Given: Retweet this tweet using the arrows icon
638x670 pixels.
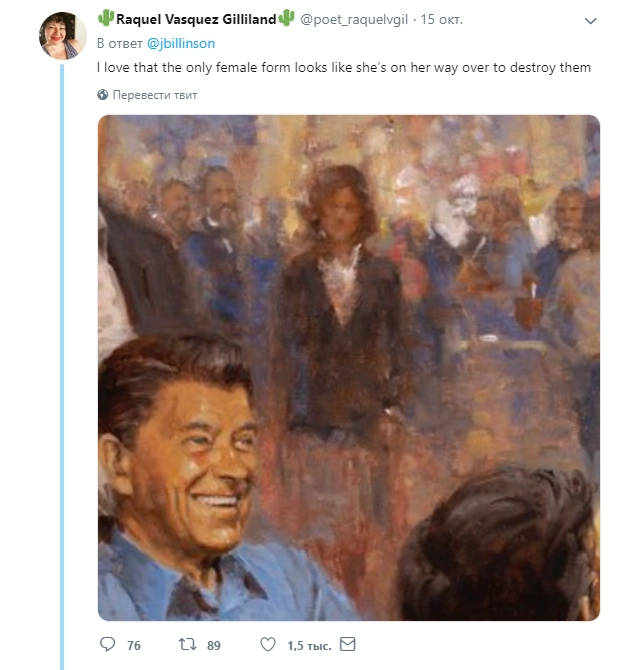Looking at the screenshot, I should pos(185,645).
